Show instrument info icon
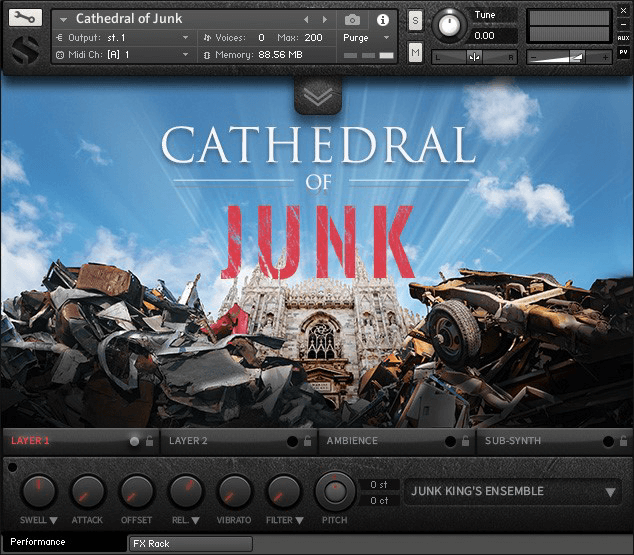 pos(383,19)
